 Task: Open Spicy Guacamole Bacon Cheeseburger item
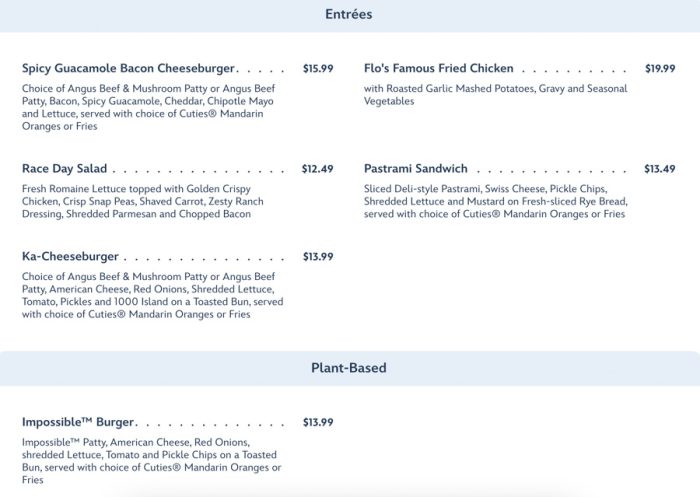tap(128, 69)
